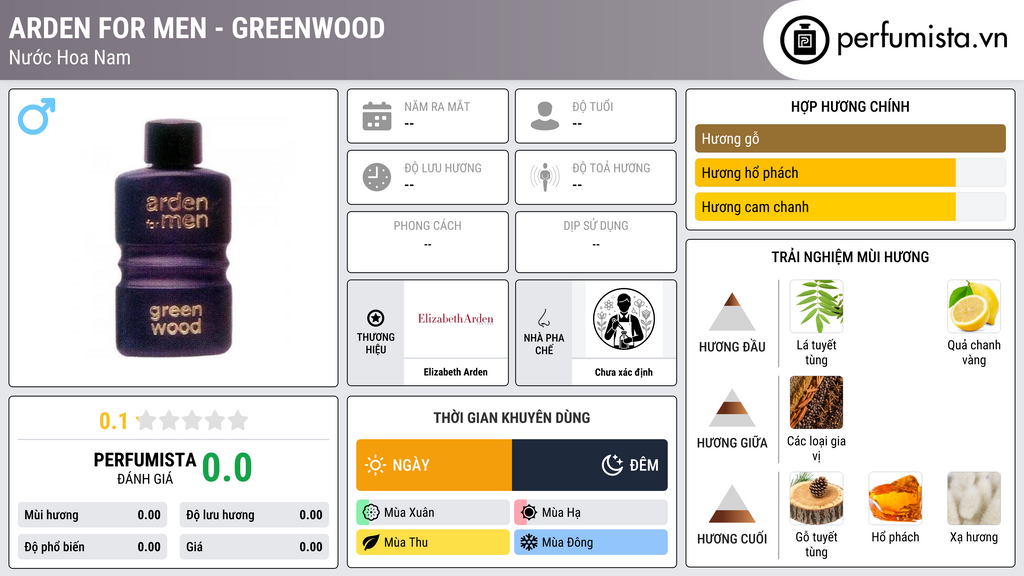
Task: Open the Các loại gia vị spices image
Action: (x=816, y=402)
